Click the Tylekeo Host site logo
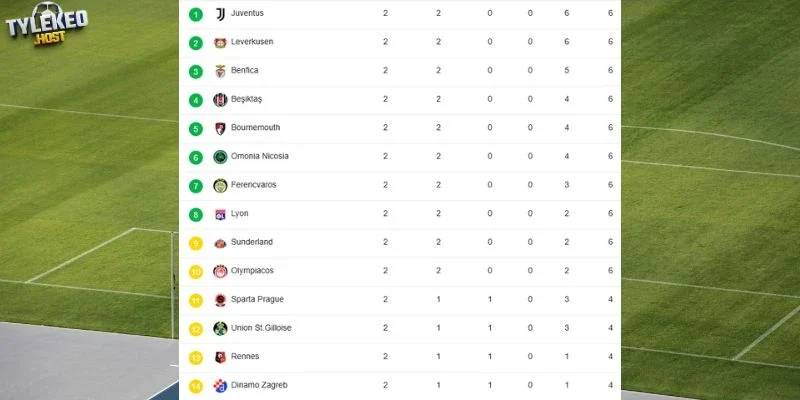Image resolution: width=800 pixels, height=400 pixels. tap(46, 24)
